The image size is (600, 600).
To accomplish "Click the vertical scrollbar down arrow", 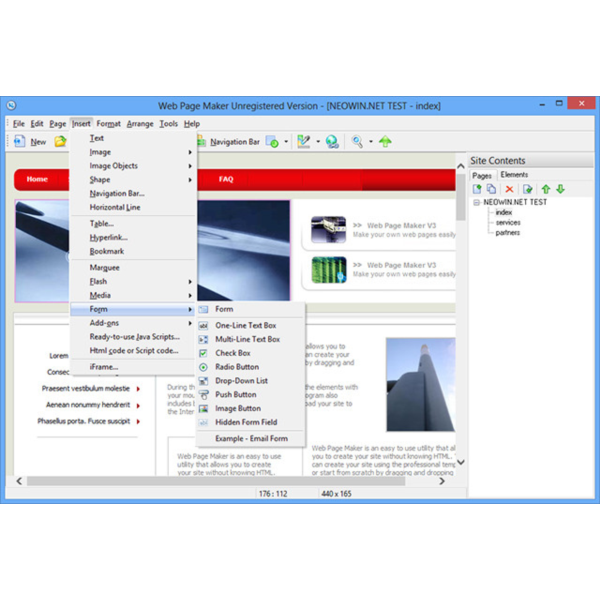I will (x=461, y=462).
